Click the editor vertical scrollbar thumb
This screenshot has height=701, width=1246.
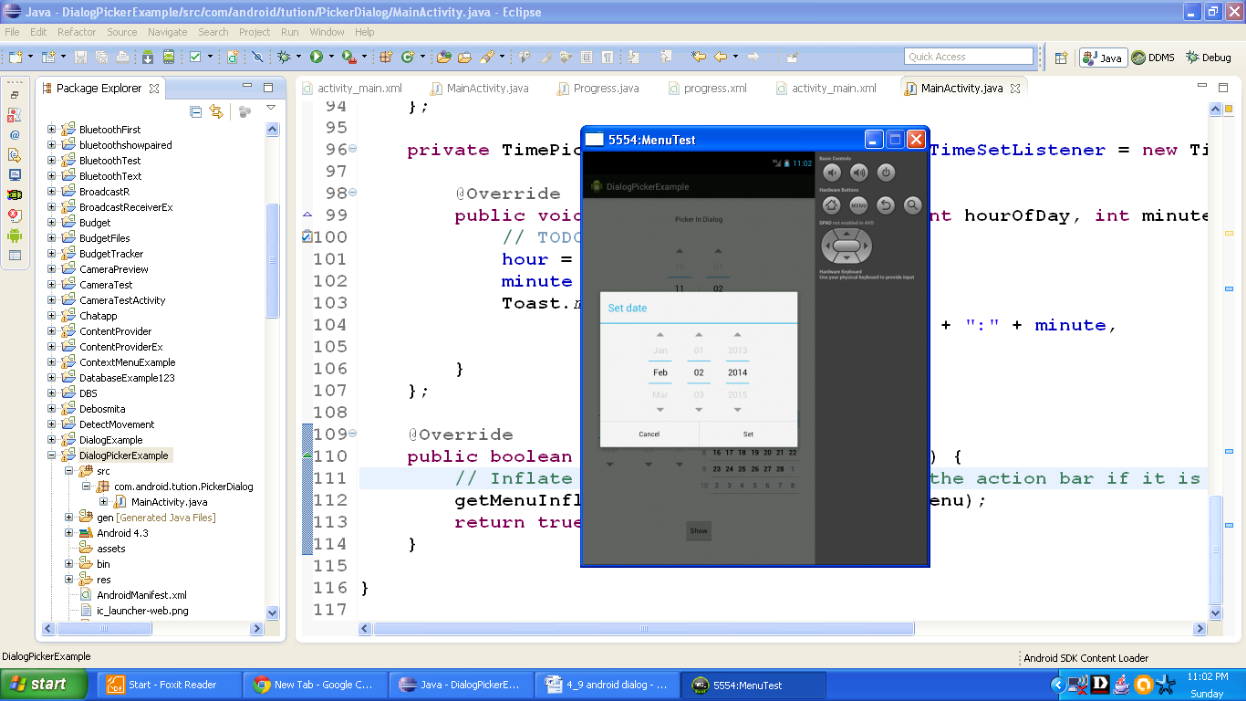[1216, 552]
